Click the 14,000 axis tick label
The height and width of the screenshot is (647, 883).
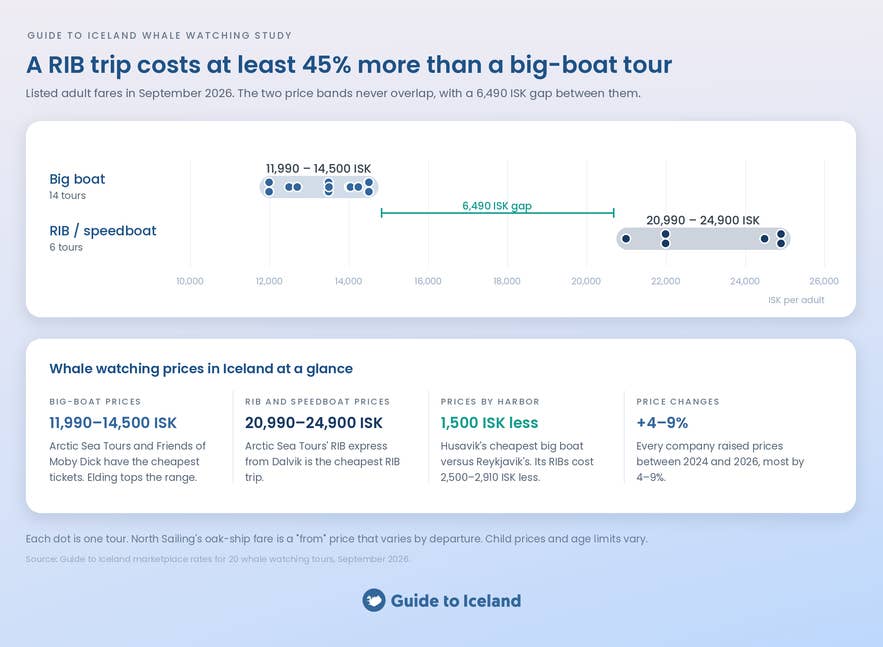(349, 281)
